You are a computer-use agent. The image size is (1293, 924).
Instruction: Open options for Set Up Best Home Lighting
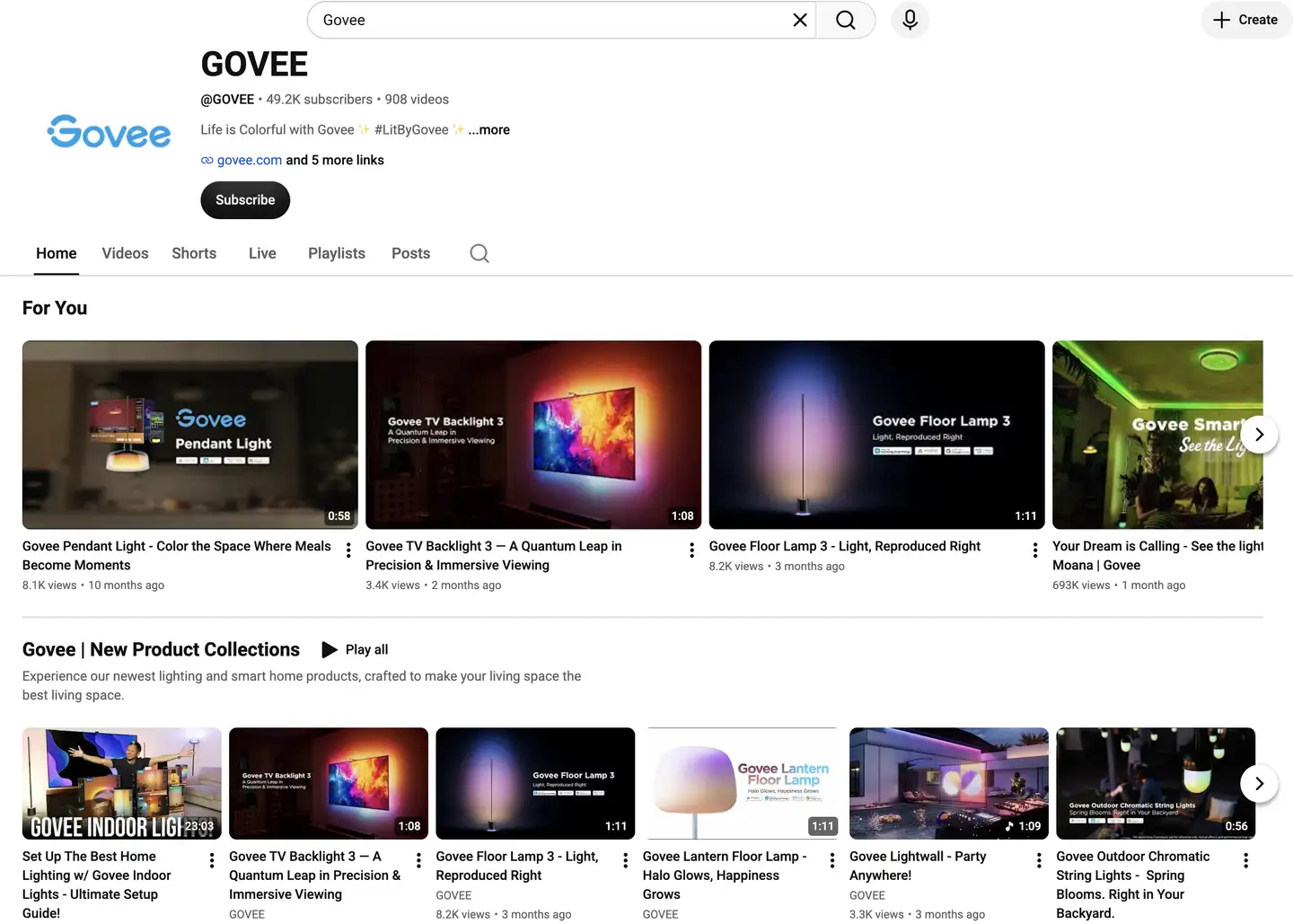pos(212,860)
